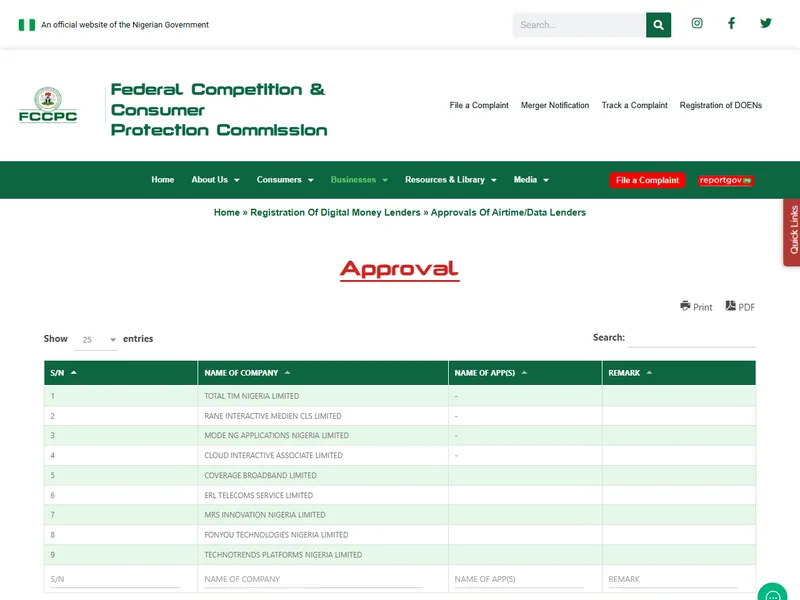
Task: Expand the Businesses menu
Action: click(359, 180)
